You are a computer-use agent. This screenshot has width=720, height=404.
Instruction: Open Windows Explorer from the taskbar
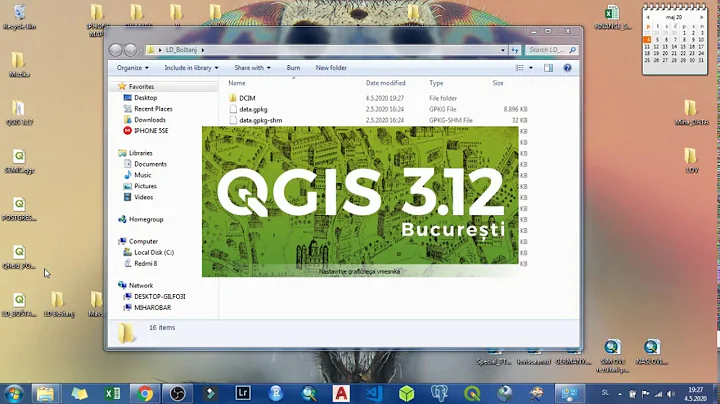45,393
